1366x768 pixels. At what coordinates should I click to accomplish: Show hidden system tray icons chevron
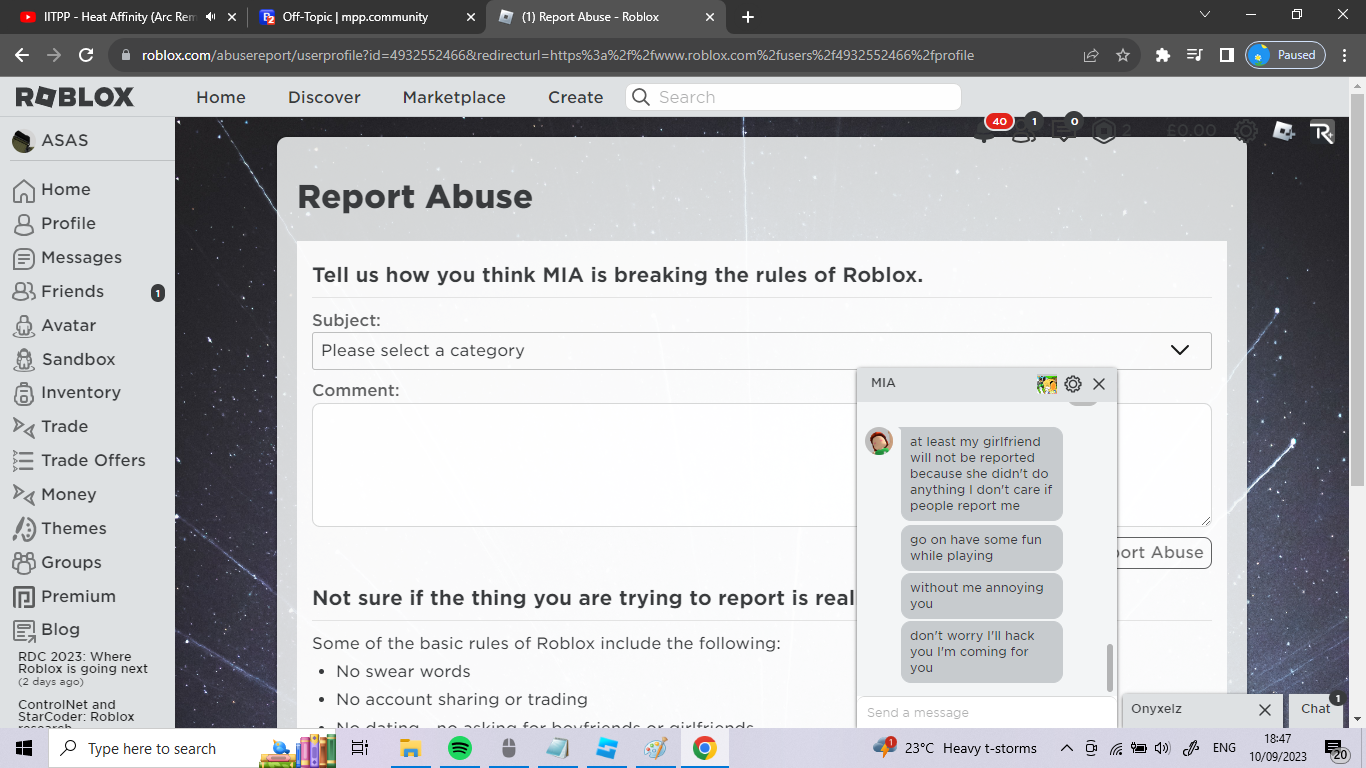coord(1066,748)
